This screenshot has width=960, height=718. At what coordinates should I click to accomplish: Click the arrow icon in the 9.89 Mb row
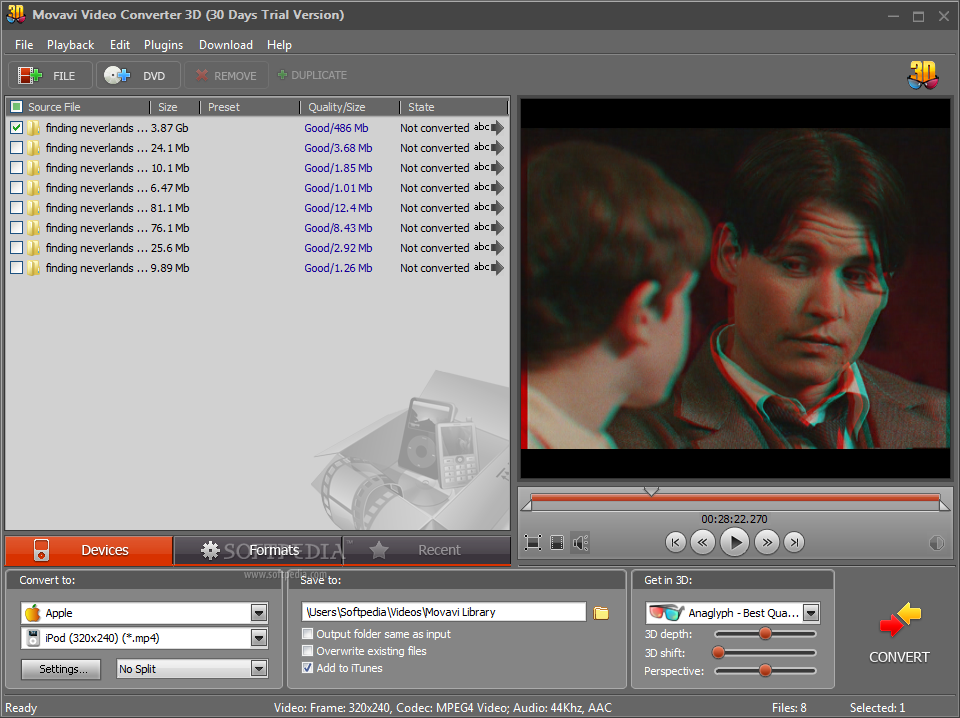(498, 267)
